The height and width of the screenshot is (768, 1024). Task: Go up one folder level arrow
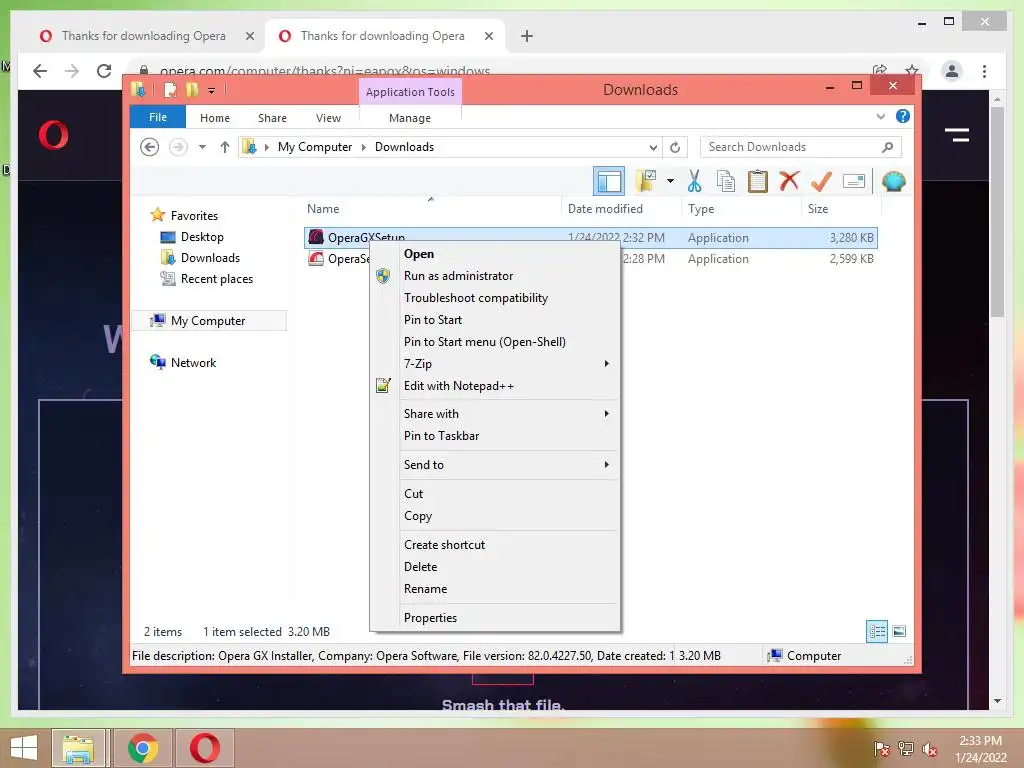point(225,147)
